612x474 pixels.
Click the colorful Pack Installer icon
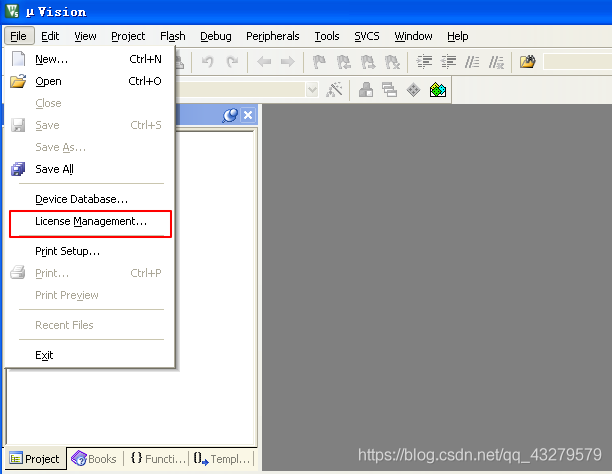[x=438, y=90]
